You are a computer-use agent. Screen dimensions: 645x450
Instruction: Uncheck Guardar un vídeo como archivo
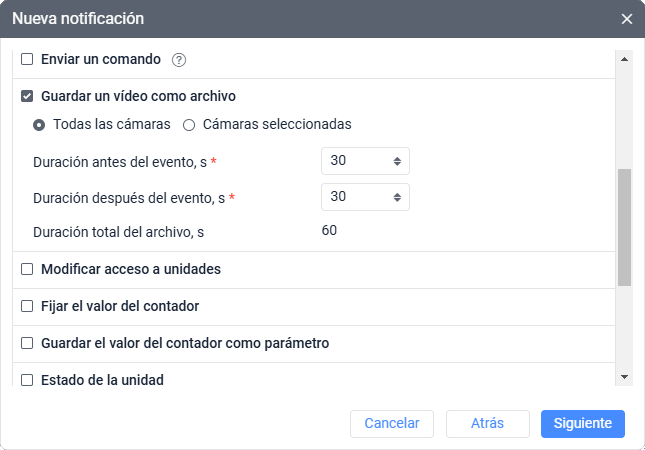tap(27, 97)
